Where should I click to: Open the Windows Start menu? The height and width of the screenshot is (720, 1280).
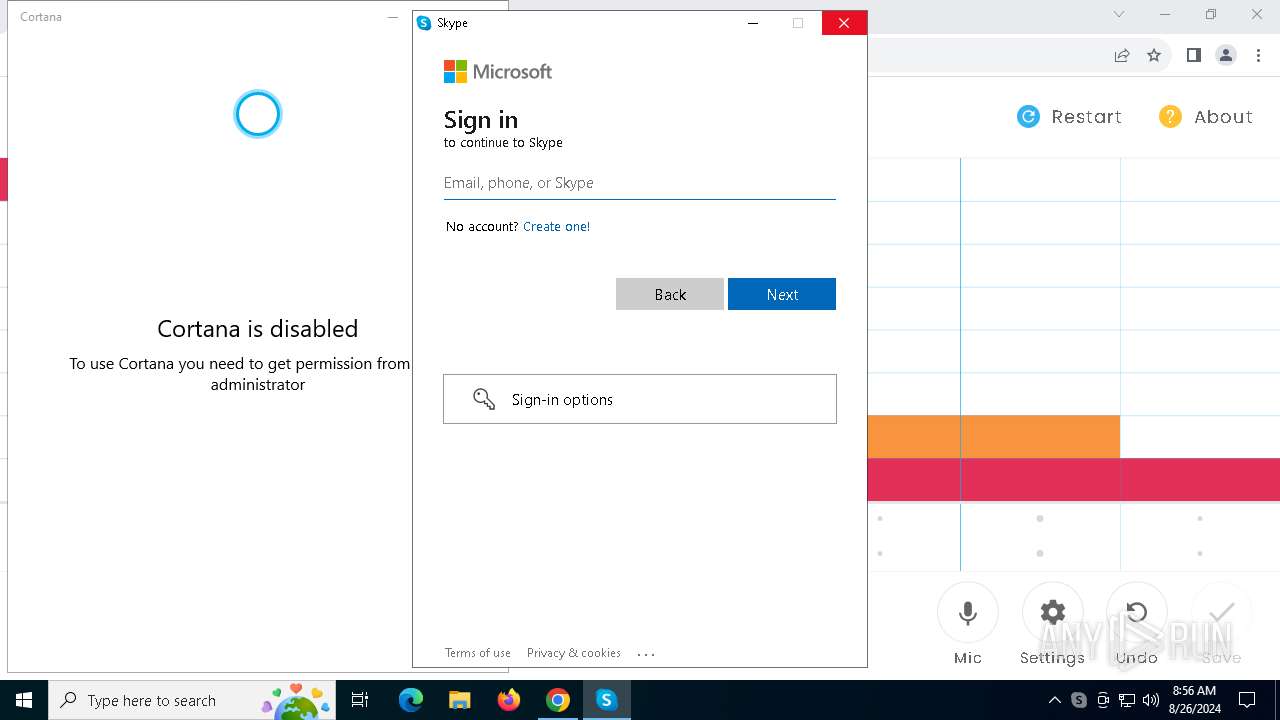24,700
